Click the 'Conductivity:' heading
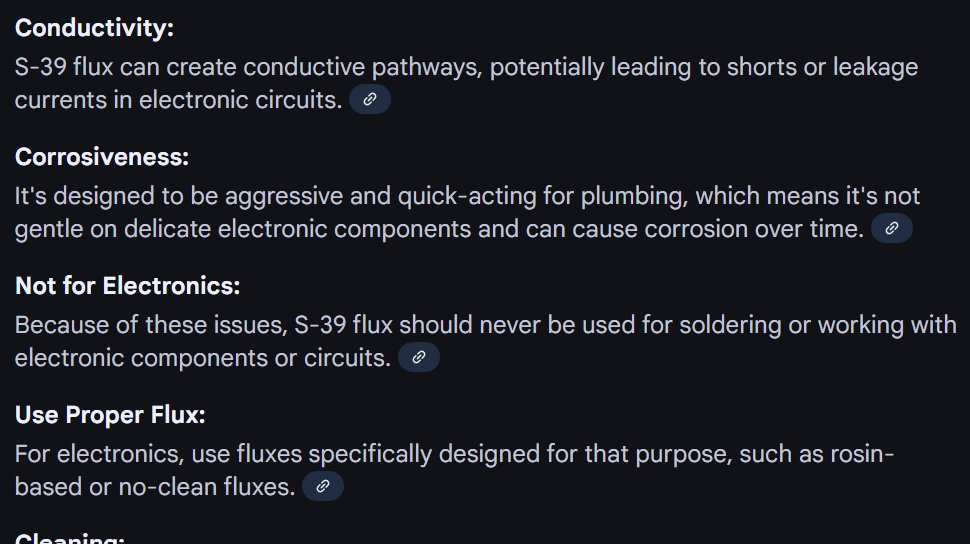Viewport: 970px width, 544px height. click(94, 28)
